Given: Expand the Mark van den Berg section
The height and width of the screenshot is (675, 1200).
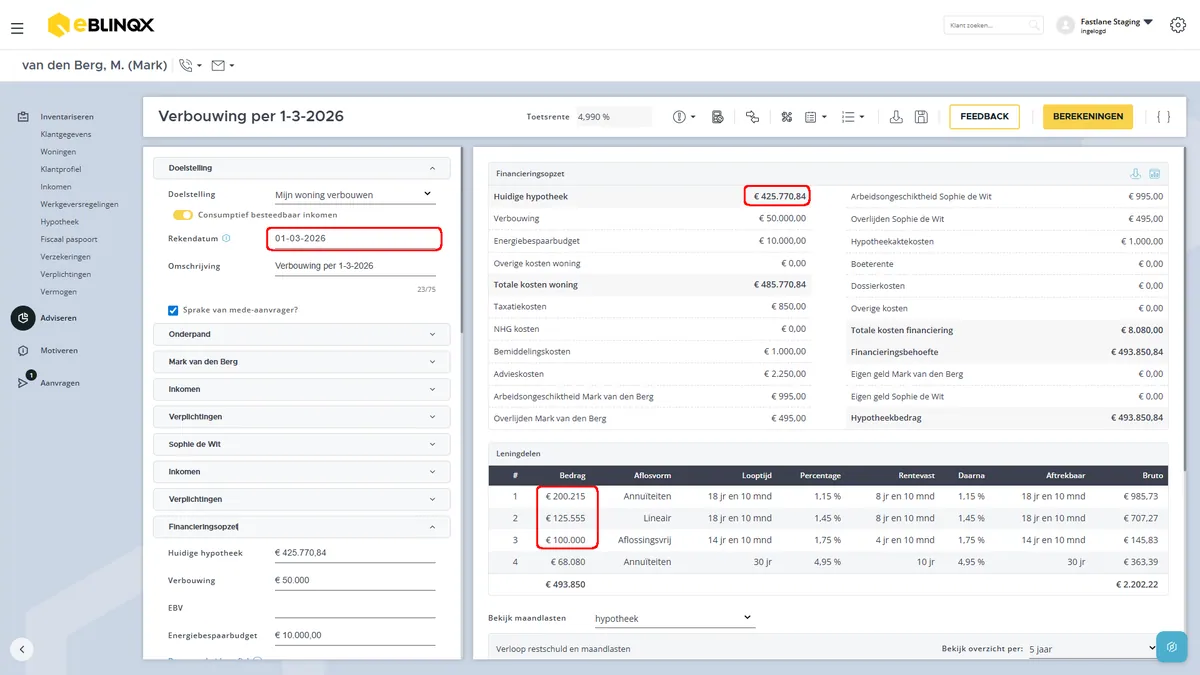Looking at the screenshot, I should [x=301, y=361].
